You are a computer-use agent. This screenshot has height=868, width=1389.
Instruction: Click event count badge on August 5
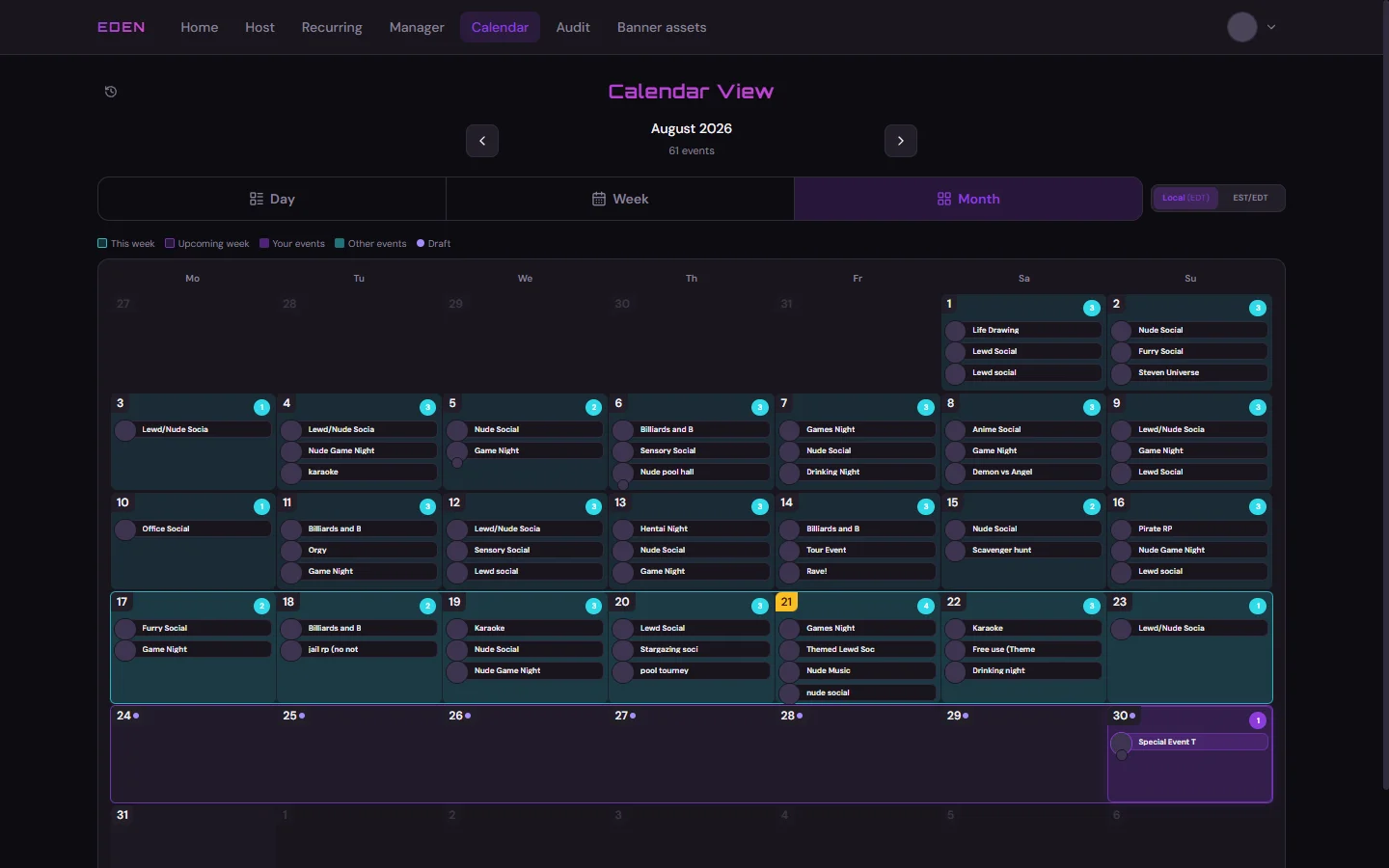[594, 407]
